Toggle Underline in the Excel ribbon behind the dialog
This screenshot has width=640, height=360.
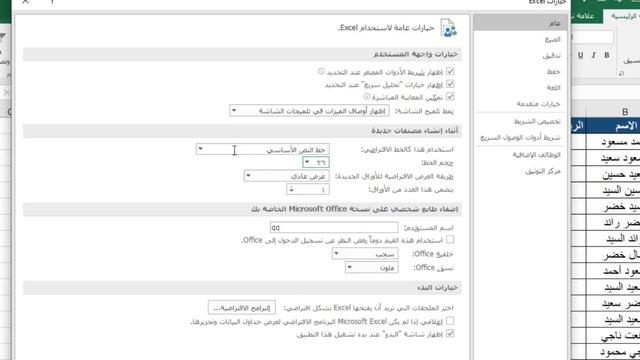[x=580, y=55]
